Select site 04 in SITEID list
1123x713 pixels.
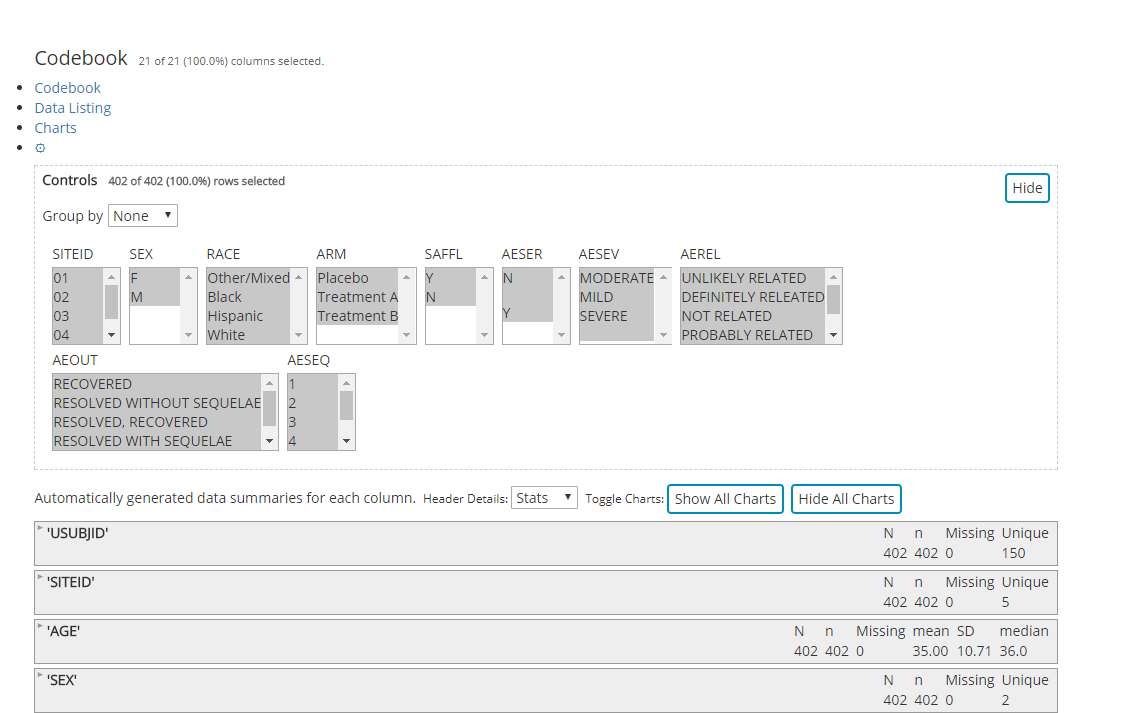(x=77, y=334)
